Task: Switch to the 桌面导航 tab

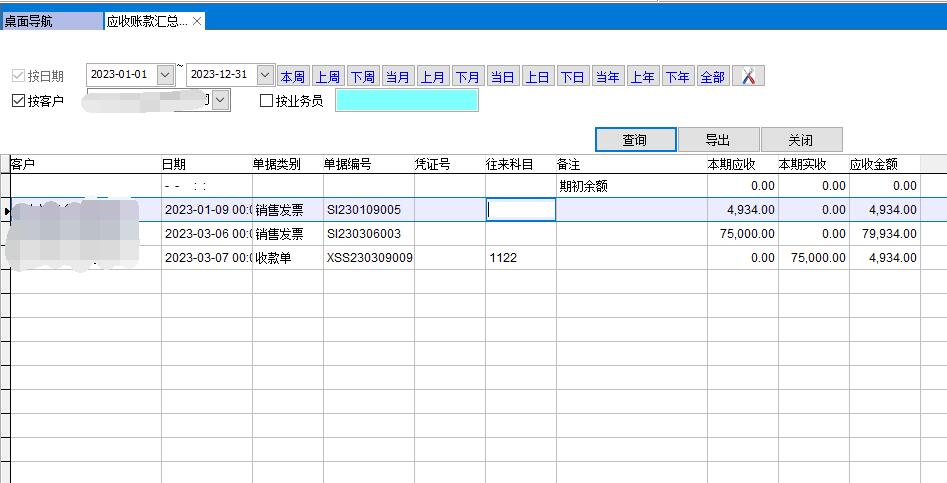Action: point(50,21)
